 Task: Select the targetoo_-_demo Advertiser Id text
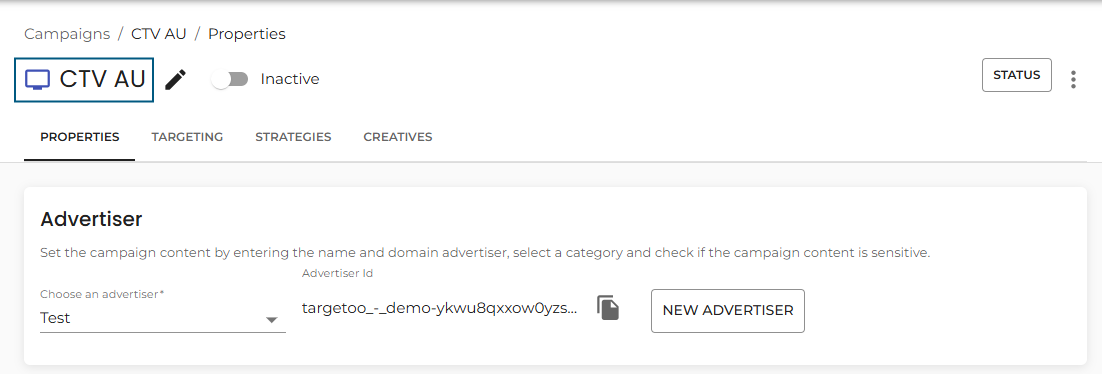pos(440,308)
